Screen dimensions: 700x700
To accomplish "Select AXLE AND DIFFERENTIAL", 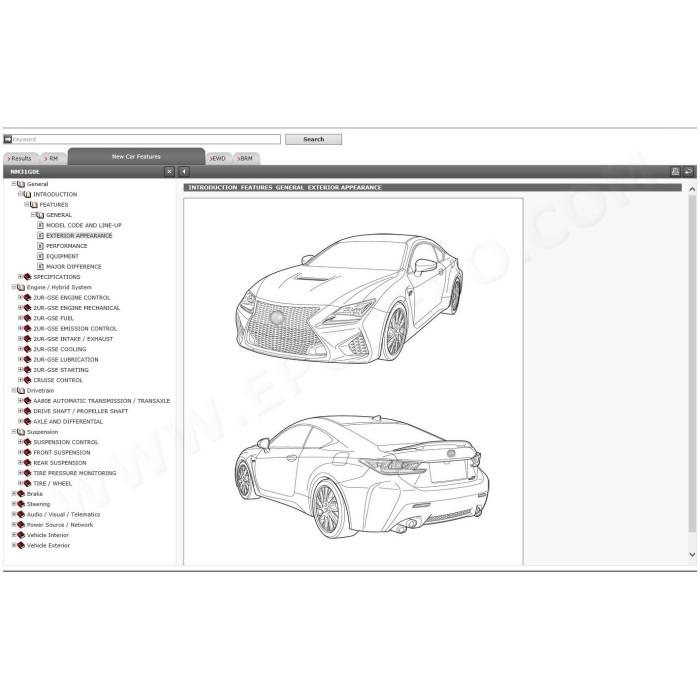I will pyautogui.click(x=68, y=421).
